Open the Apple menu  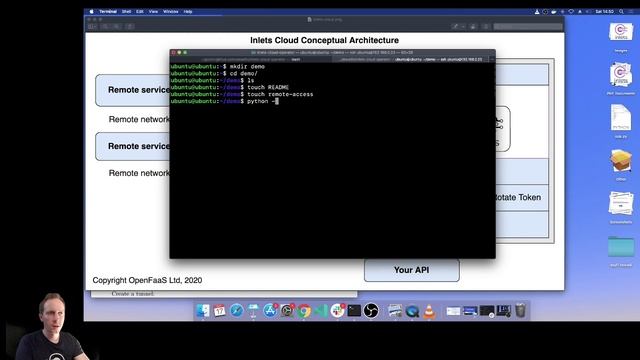tap(91, 12)
